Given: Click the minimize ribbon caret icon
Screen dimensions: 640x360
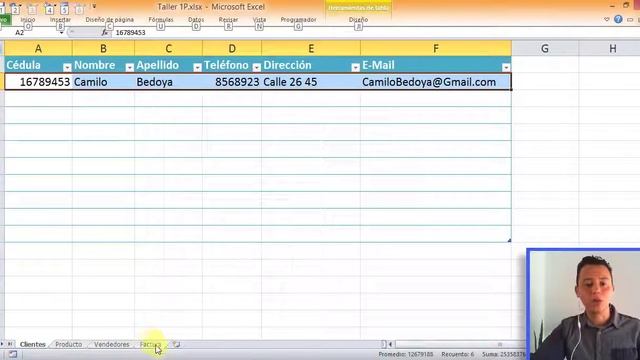Looking at the screenshot, I should pyautogui.click(x=607, y=19).
